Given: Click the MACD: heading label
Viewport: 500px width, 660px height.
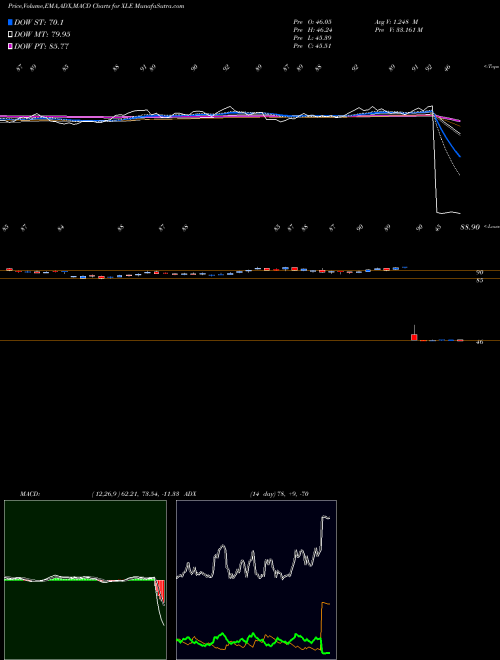Looking at the screenshot, I should [29, 494].
